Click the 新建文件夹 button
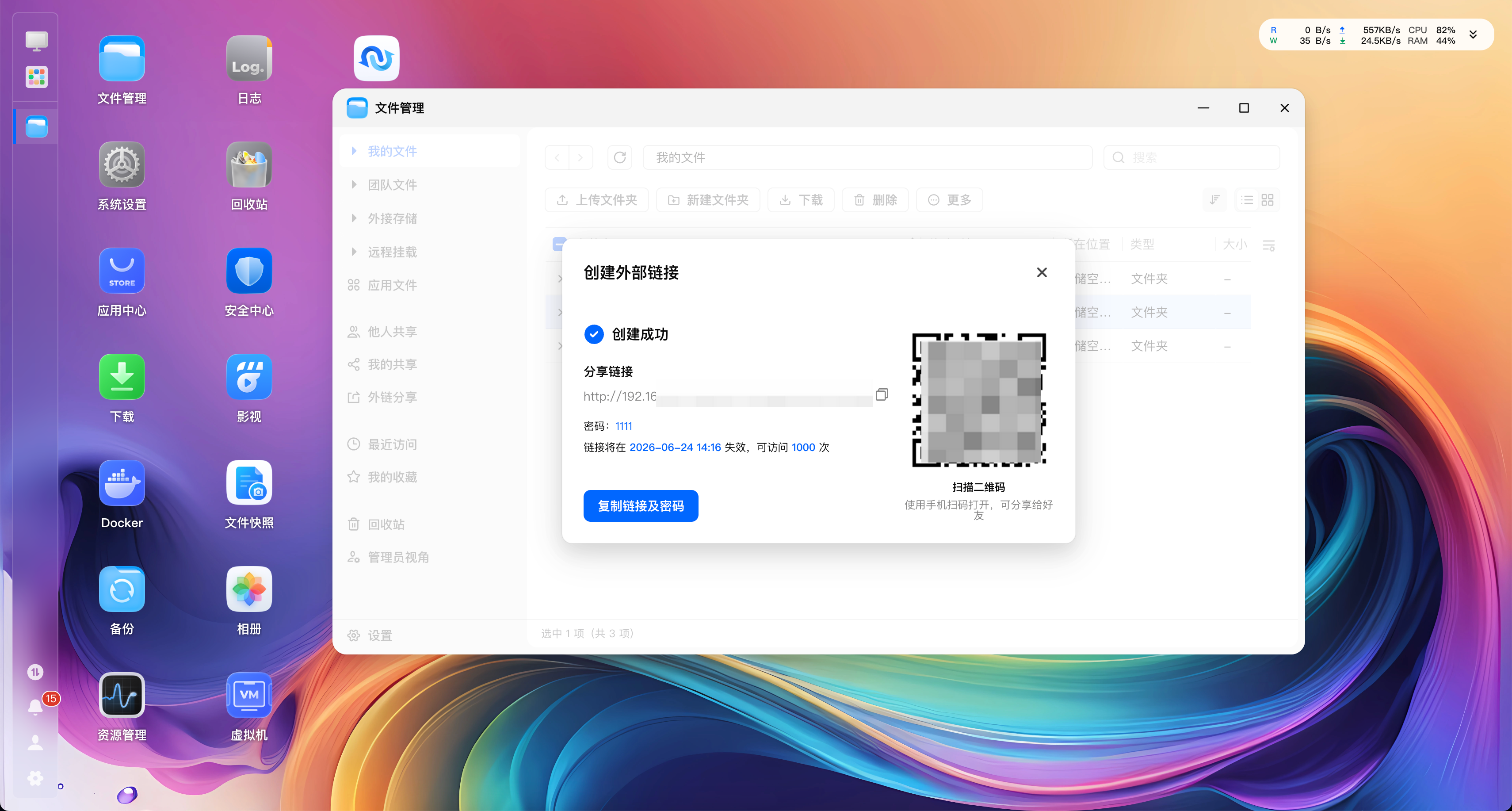Screen dimensions: 1512x811 (708, 200)
